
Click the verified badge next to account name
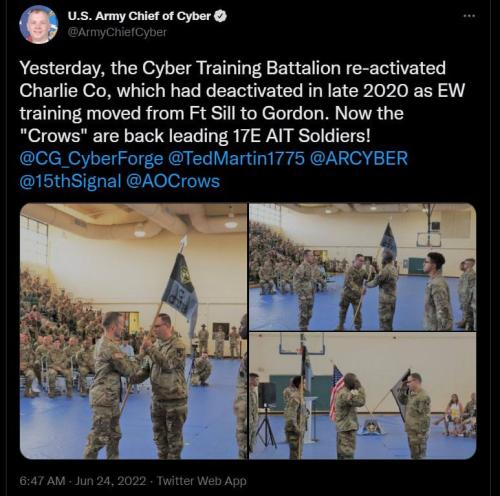point(220,16)
